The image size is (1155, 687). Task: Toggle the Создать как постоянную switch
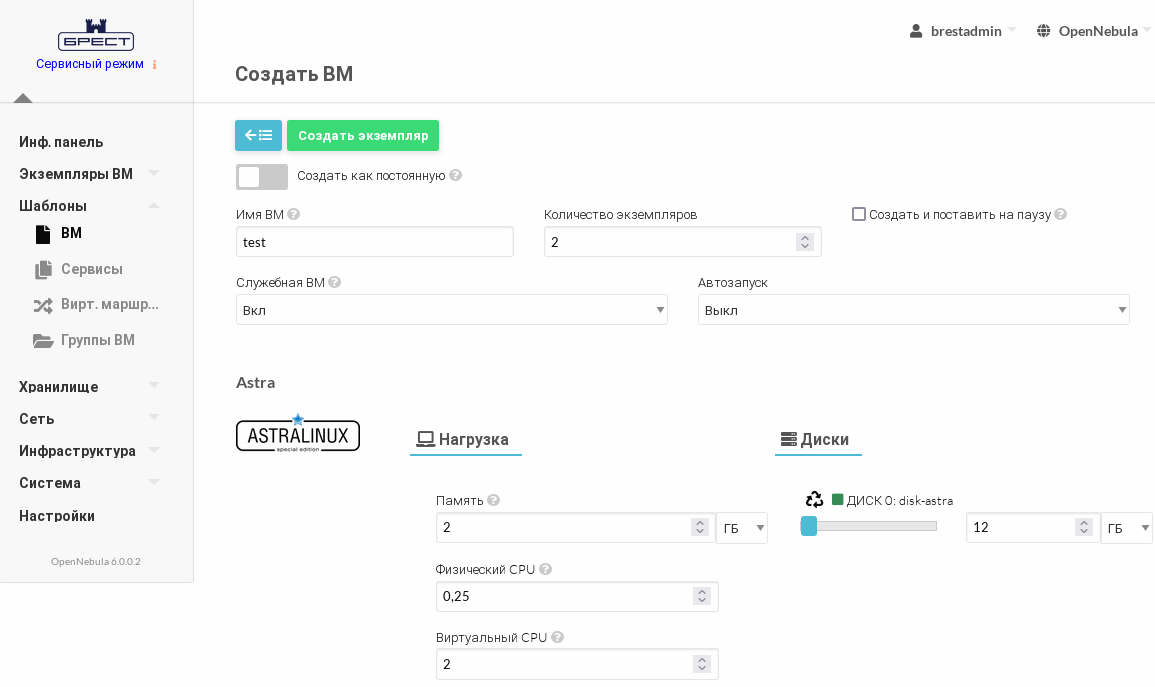262,177
